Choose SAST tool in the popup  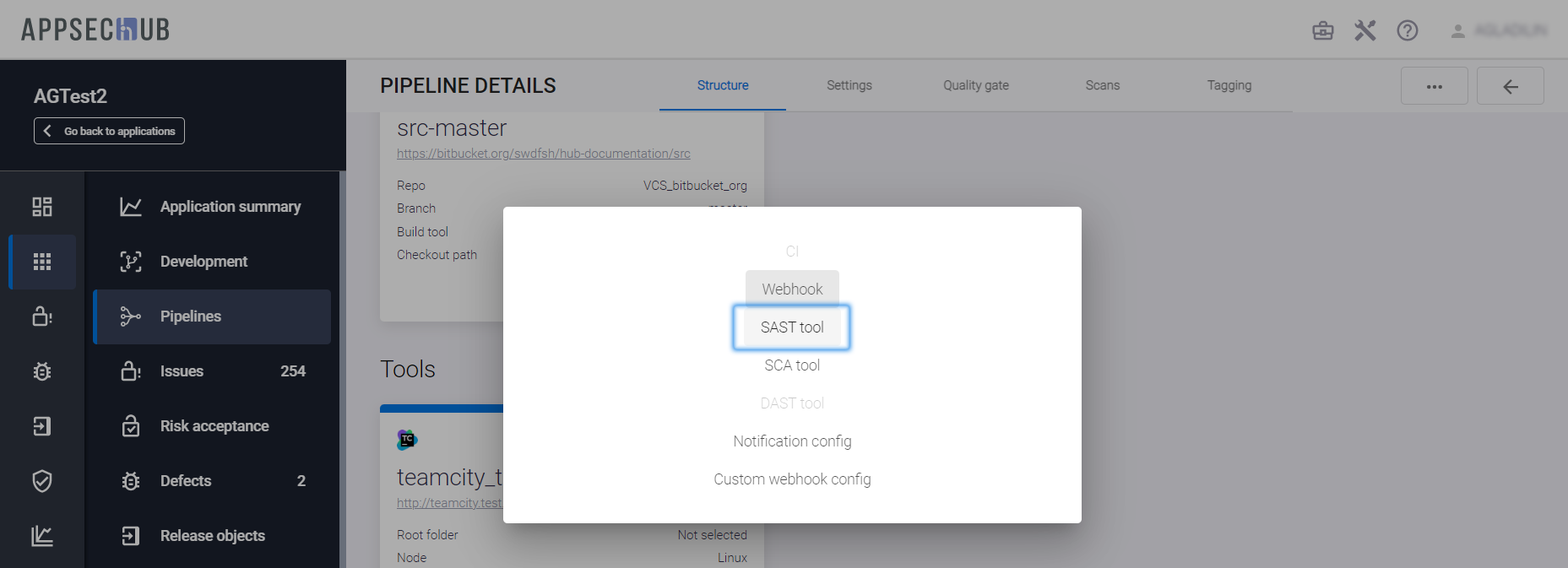pos(791,327)
